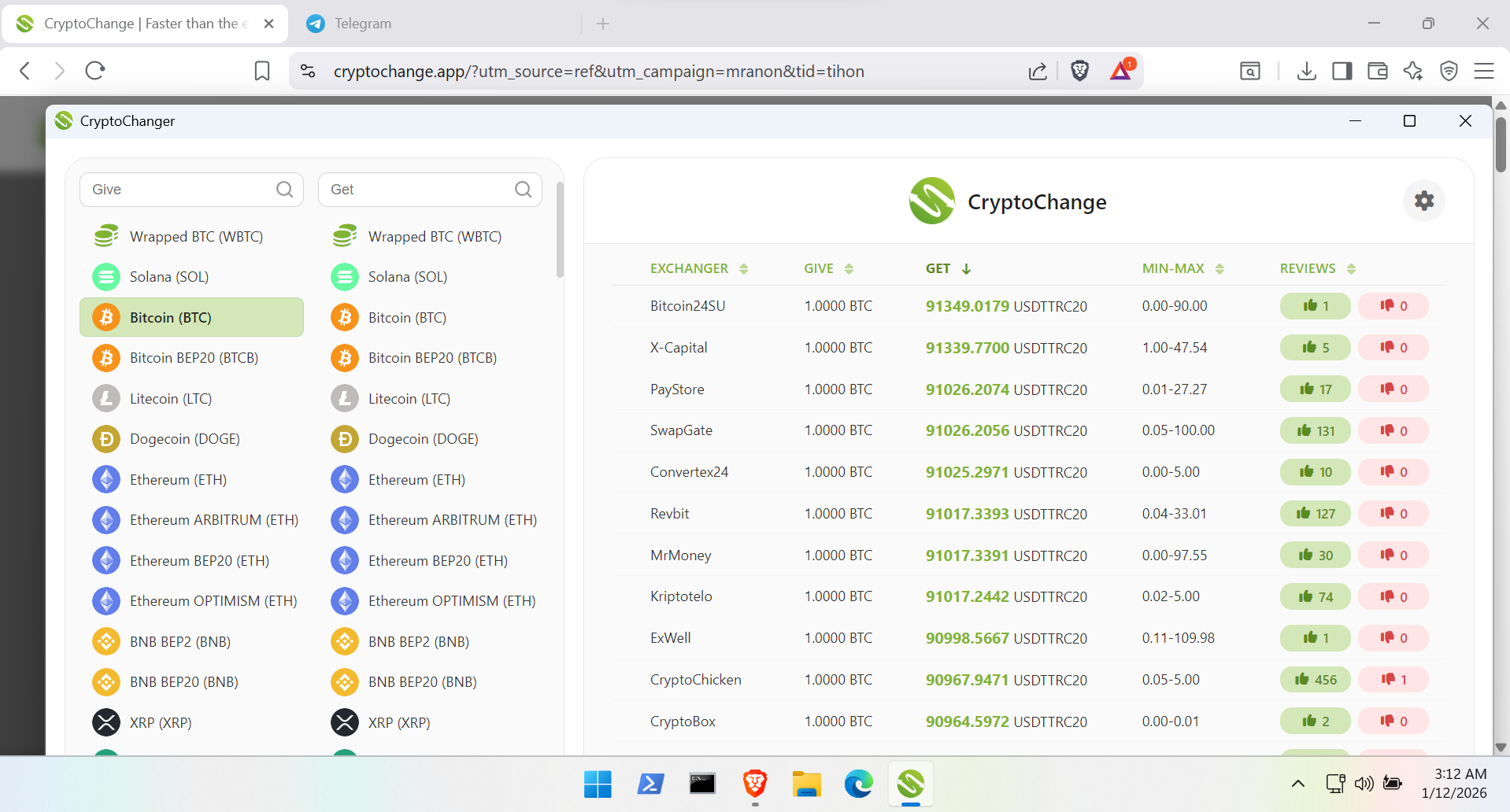Bookmark this page
The height and width of the screenshot is (812, 1510).
262,71
